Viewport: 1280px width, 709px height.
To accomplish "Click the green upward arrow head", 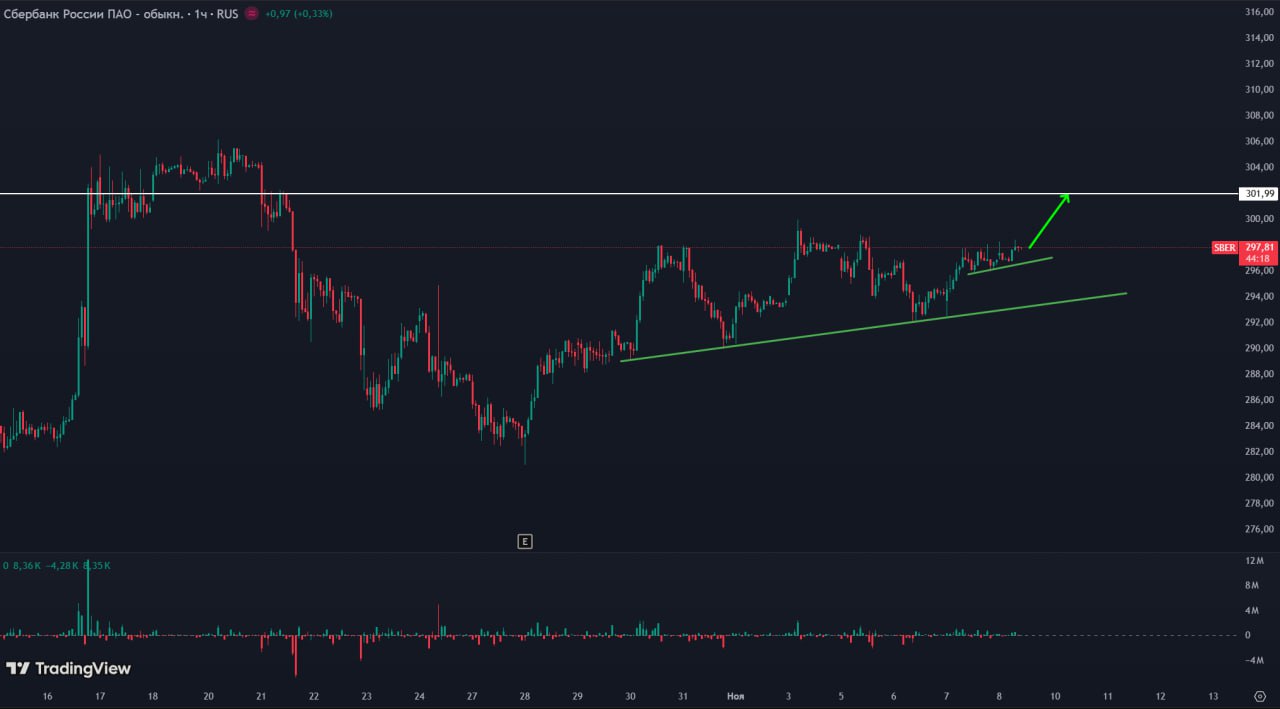I will (x=1065, y=197).
